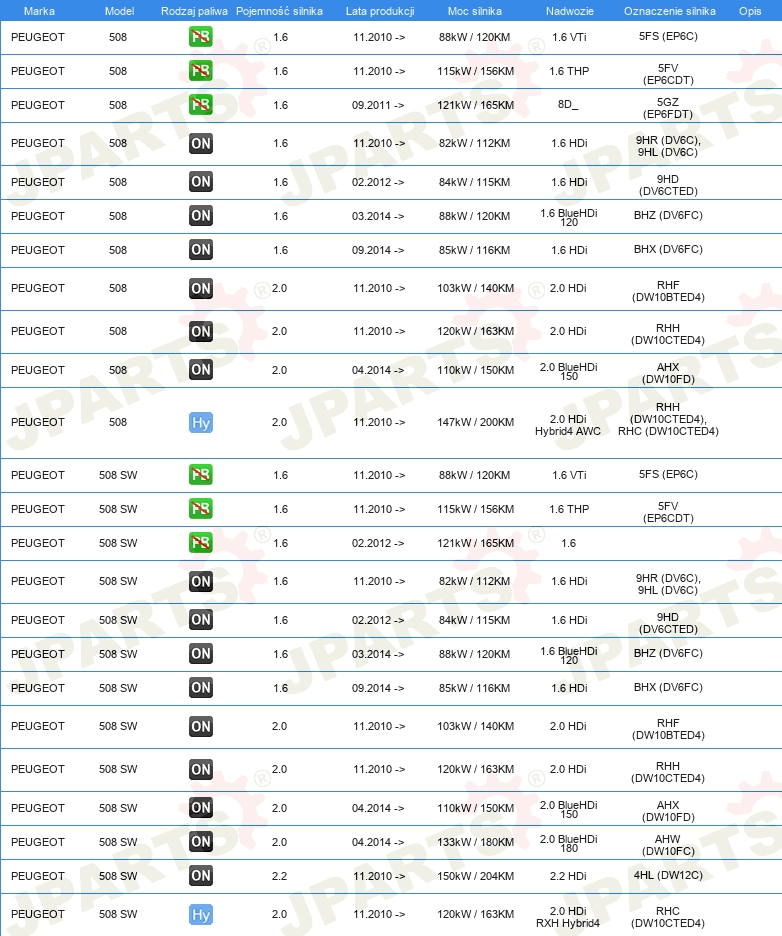Screen dimensions: 782x936
Task: Click PEUGEOT in the 5GZ (EP6FDT) row
Action: point(38,105)
